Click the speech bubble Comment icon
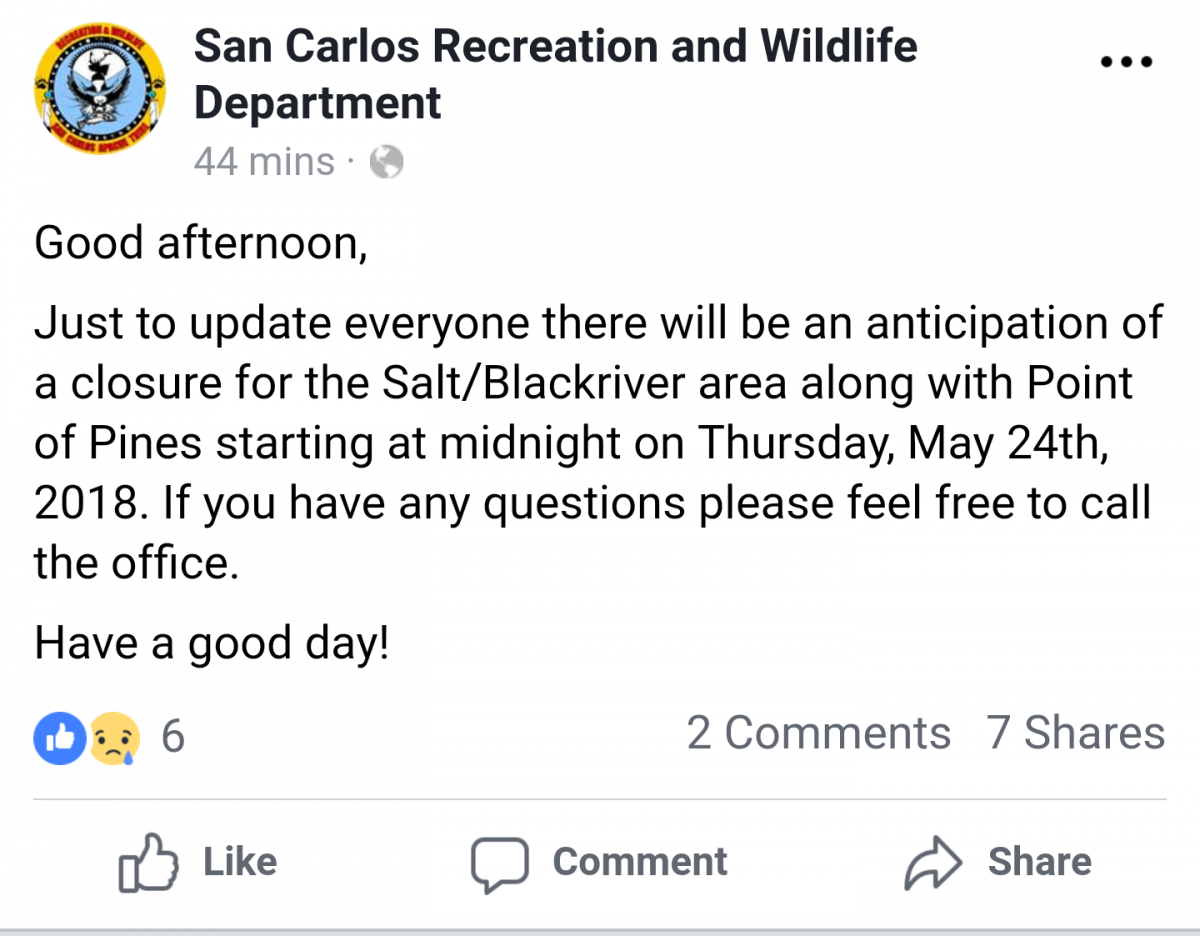The width and height of the screenshot is (1200, 936). coord(499,864)
